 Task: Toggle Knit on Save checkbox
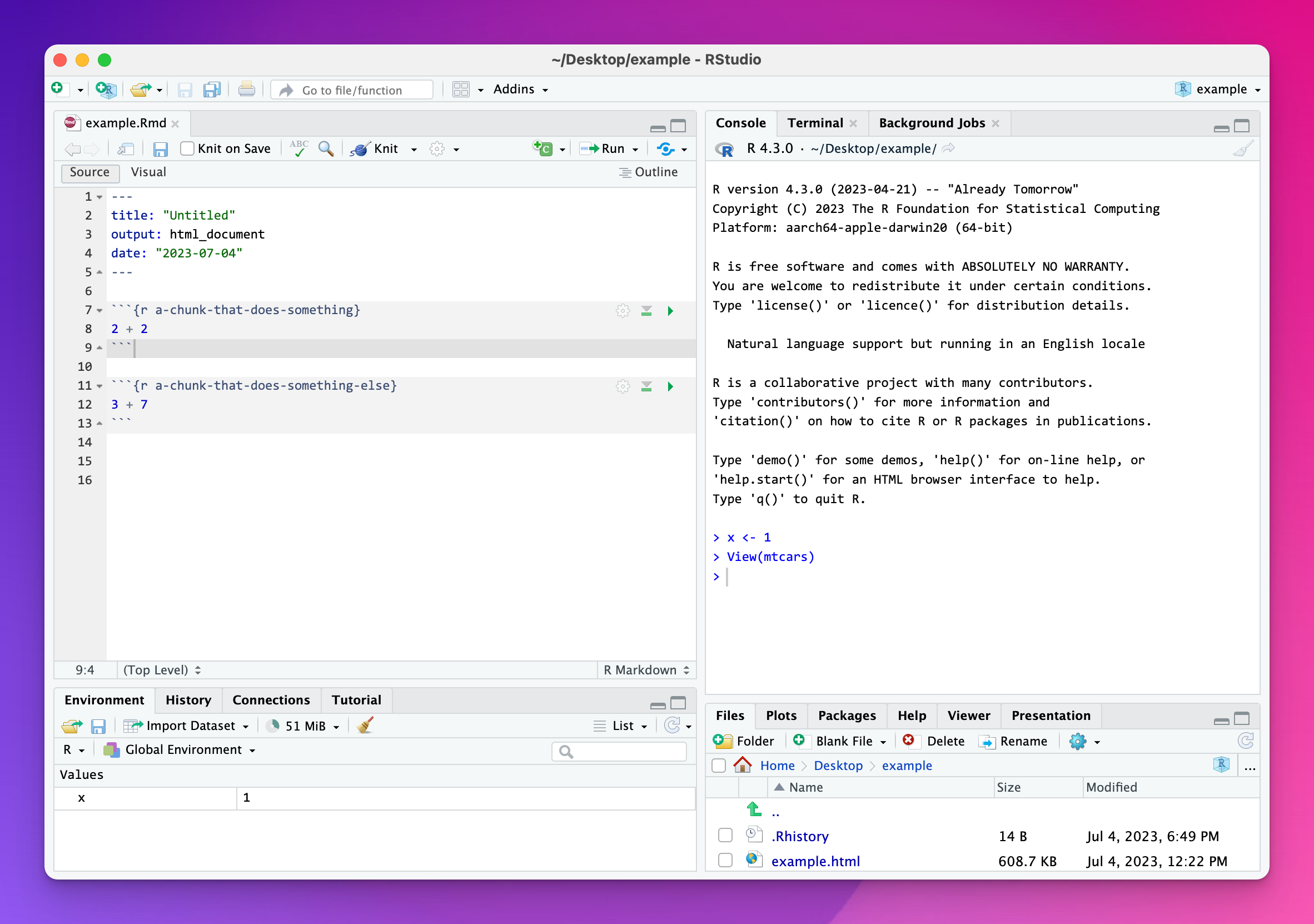point(187,149)
